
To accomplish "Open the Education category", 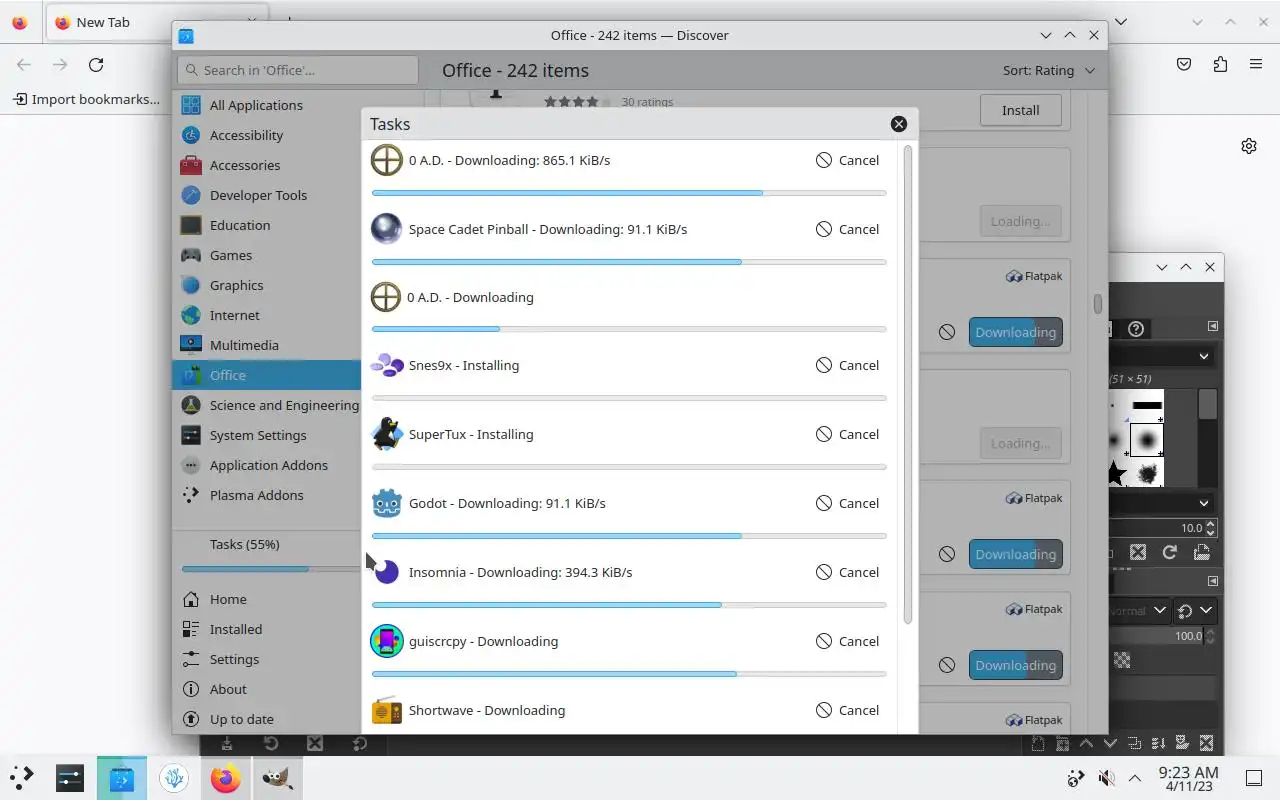I will (x=267, y=225).
